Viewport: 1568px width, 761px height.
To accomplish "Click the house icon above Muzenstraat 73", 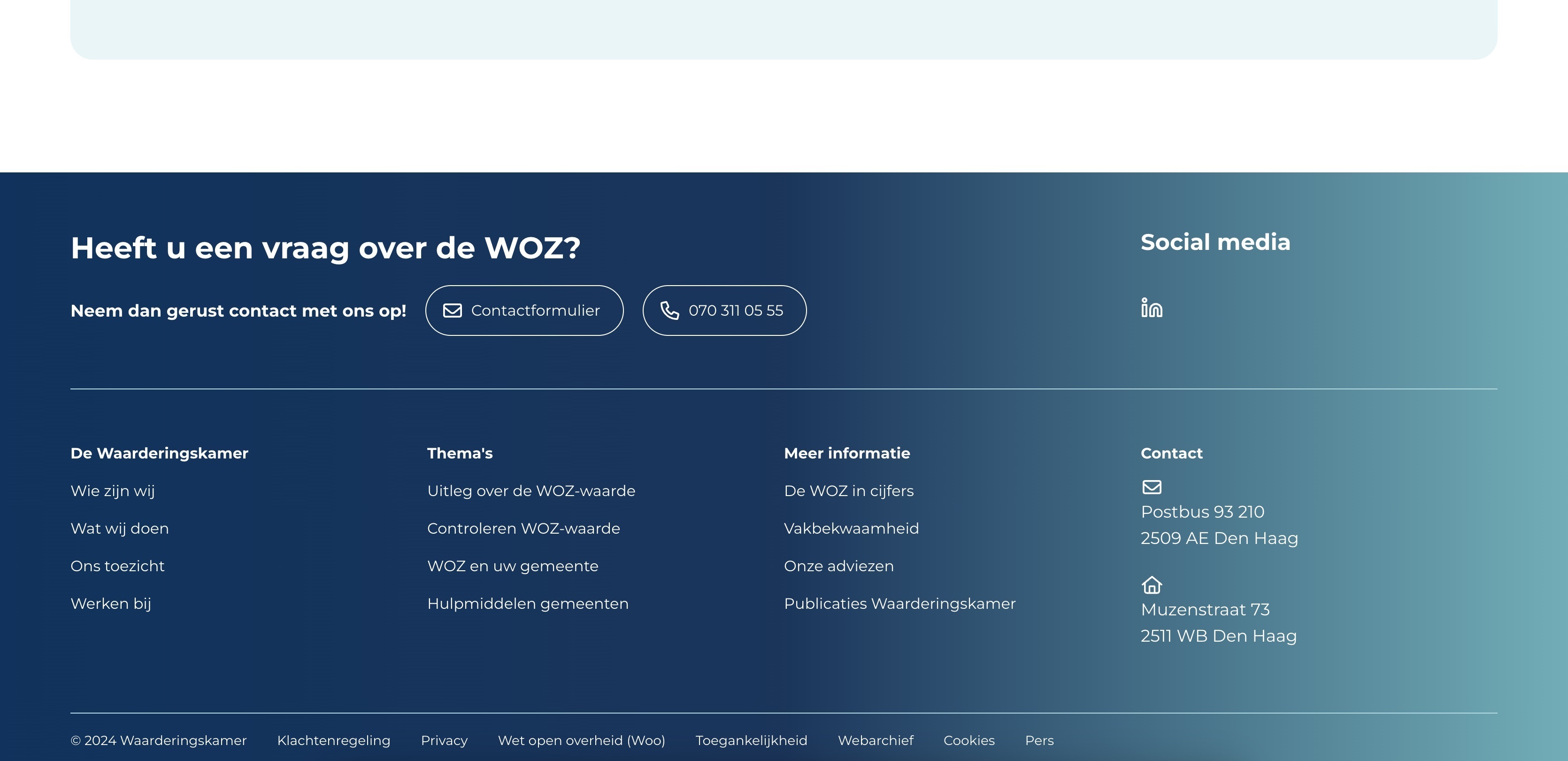I will tap(1152, 585).
